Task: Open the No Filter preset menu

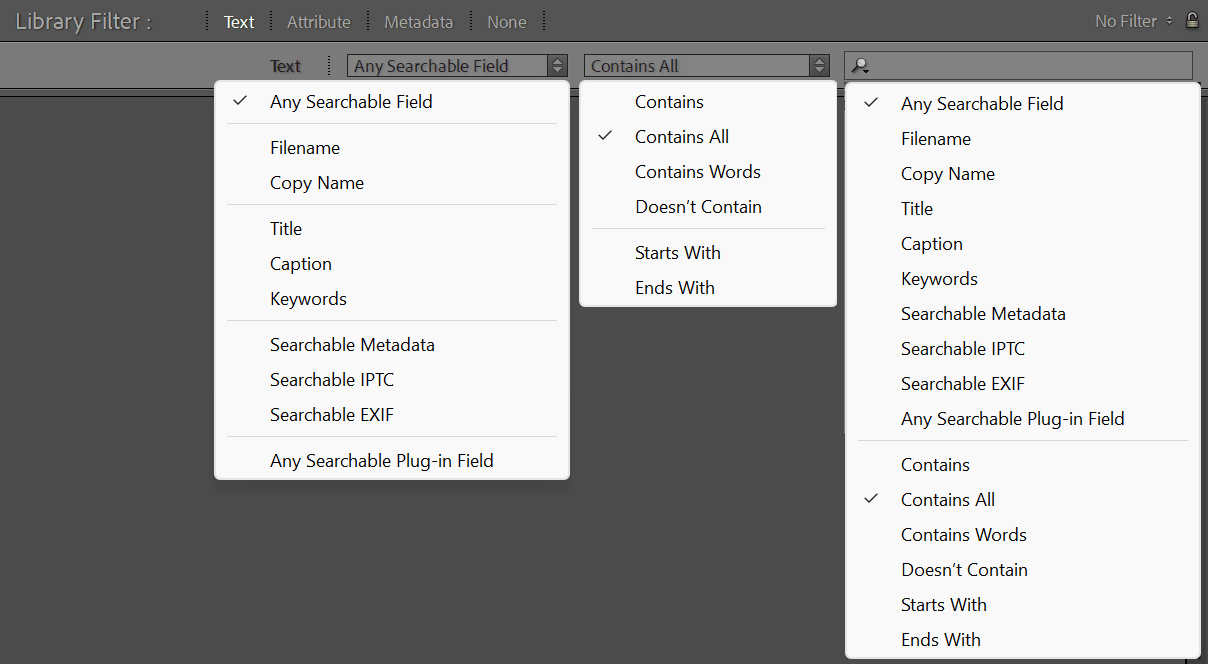Action: pyautogui.click(x=1133, y=21)
